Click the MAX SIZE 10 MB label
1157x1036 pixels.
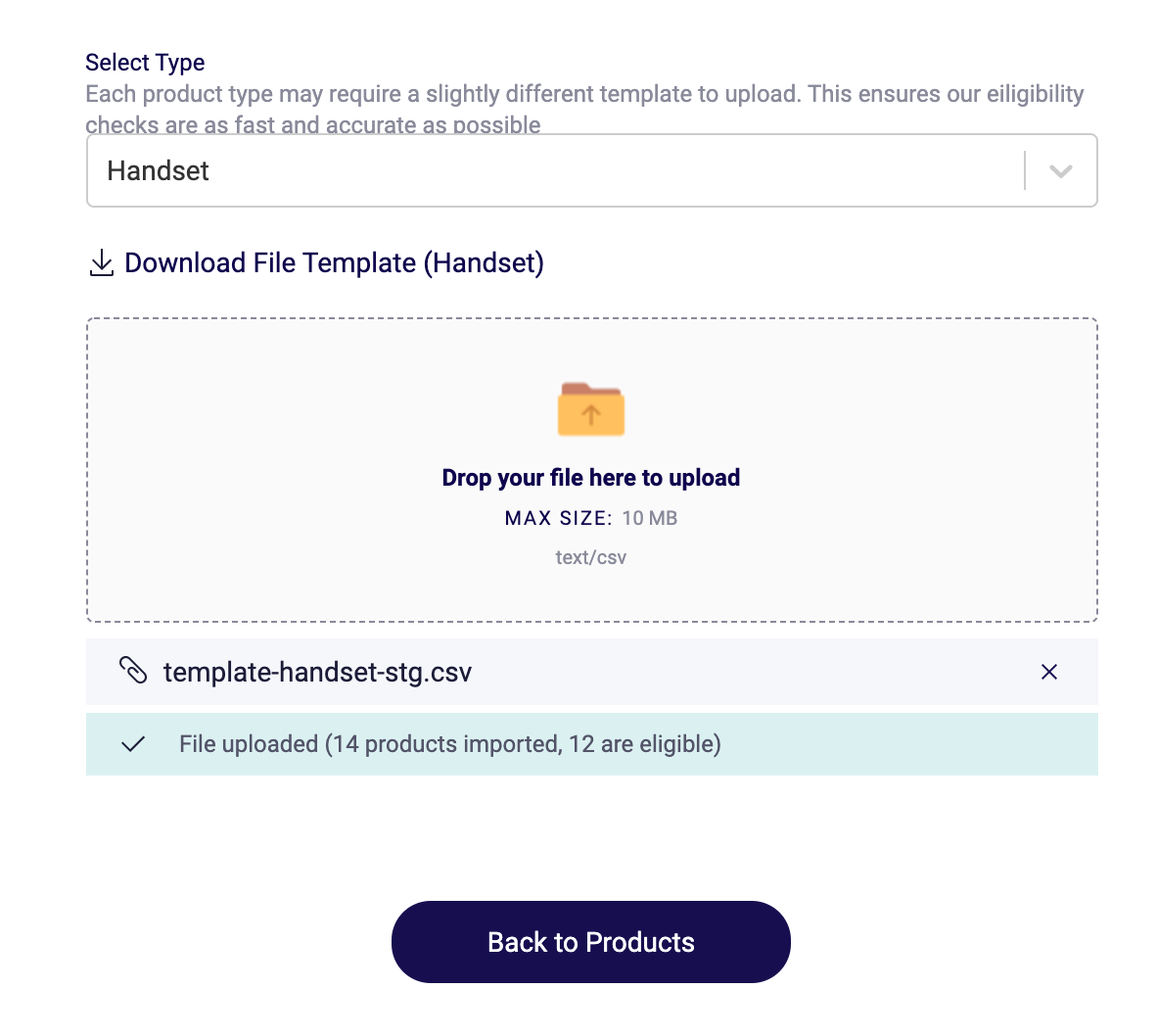coord(591,518)
